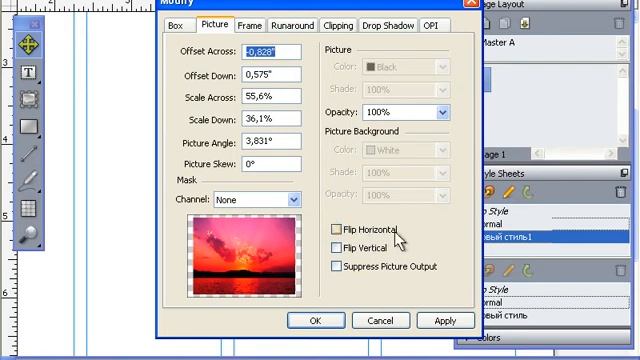This screenshot has width=640, height=360.
Task: Open the Runaround tab
Action: pyautogui.click(x=293, y=25)
